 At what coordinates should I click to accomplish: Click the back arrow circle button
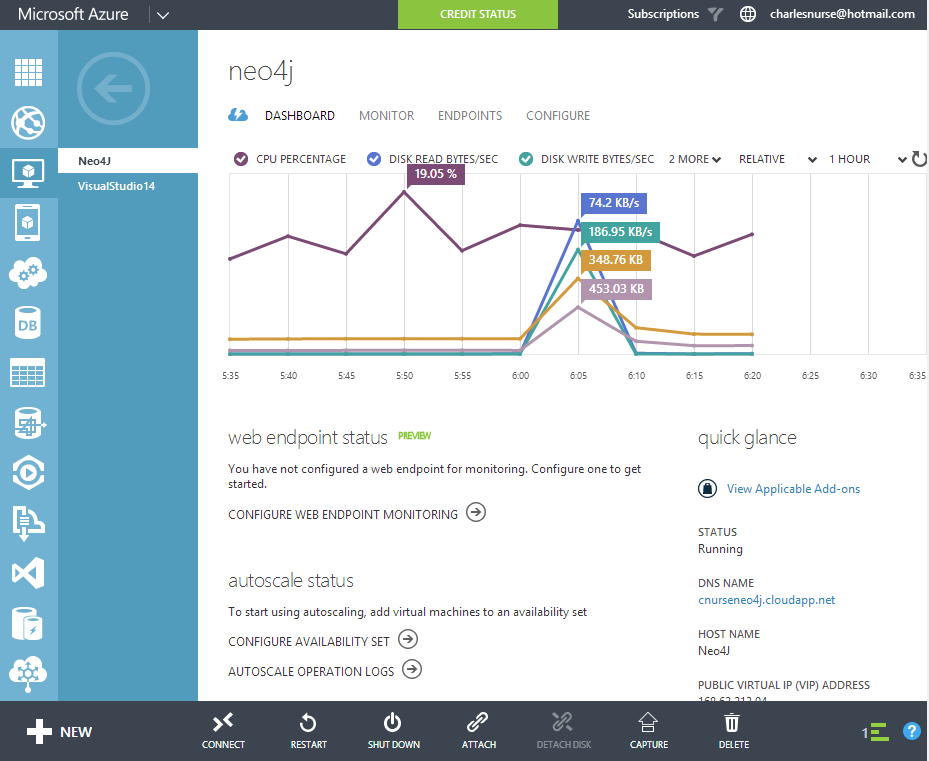pyautogui.click(x=113, y=88)
